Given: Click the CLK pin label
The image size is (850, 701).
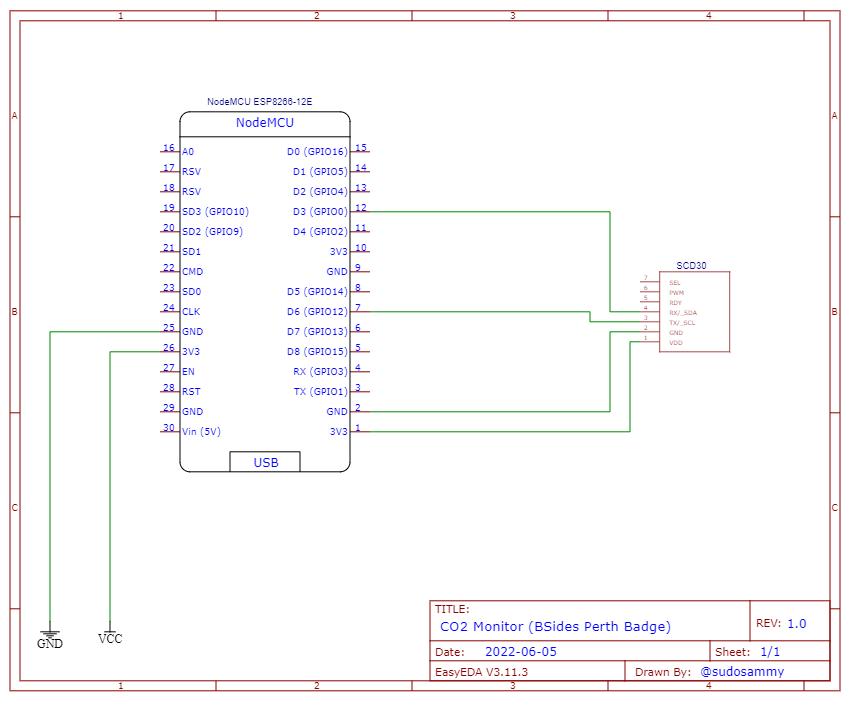Looking at the screenshot, I should point(191,312).
